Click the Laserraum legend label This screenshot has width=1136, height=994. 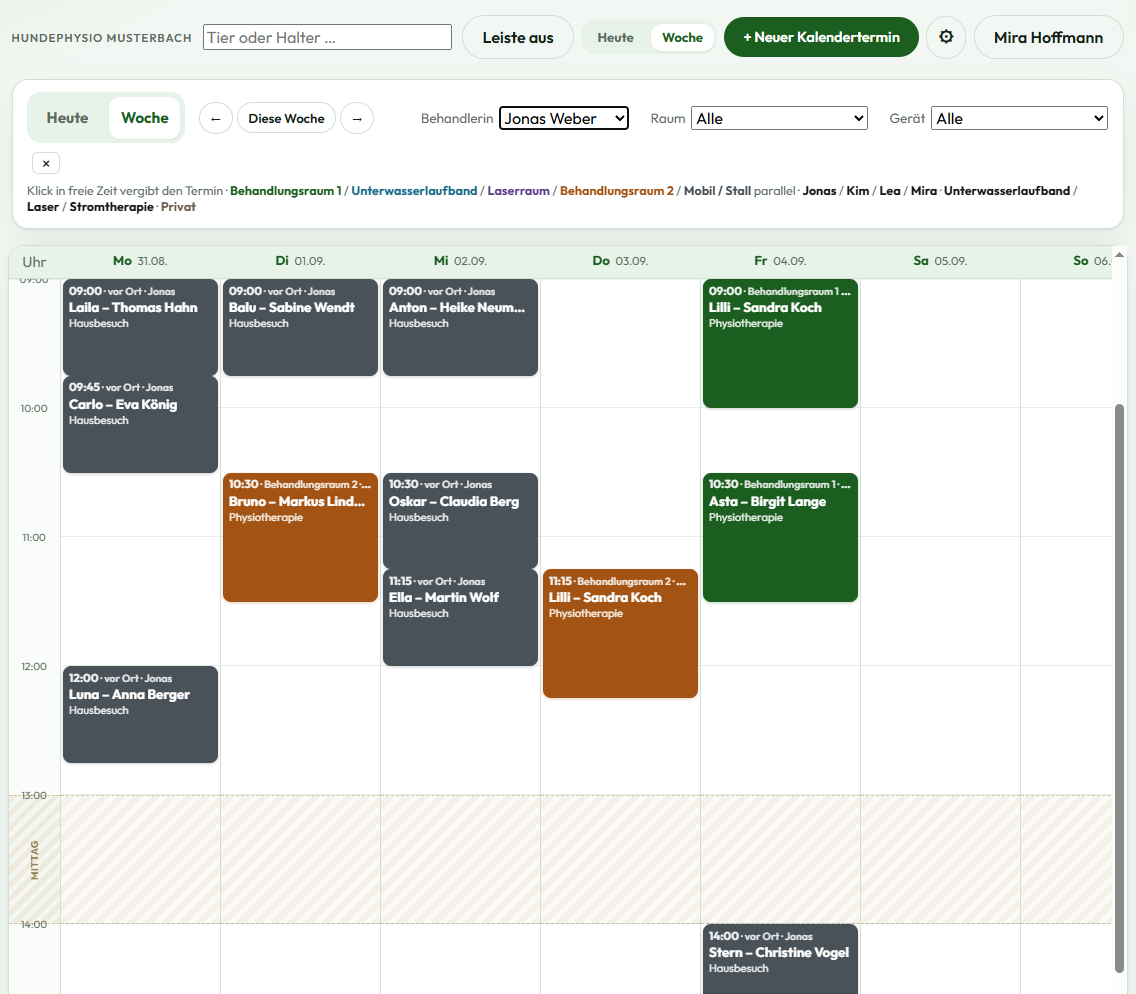pos(518,191)
